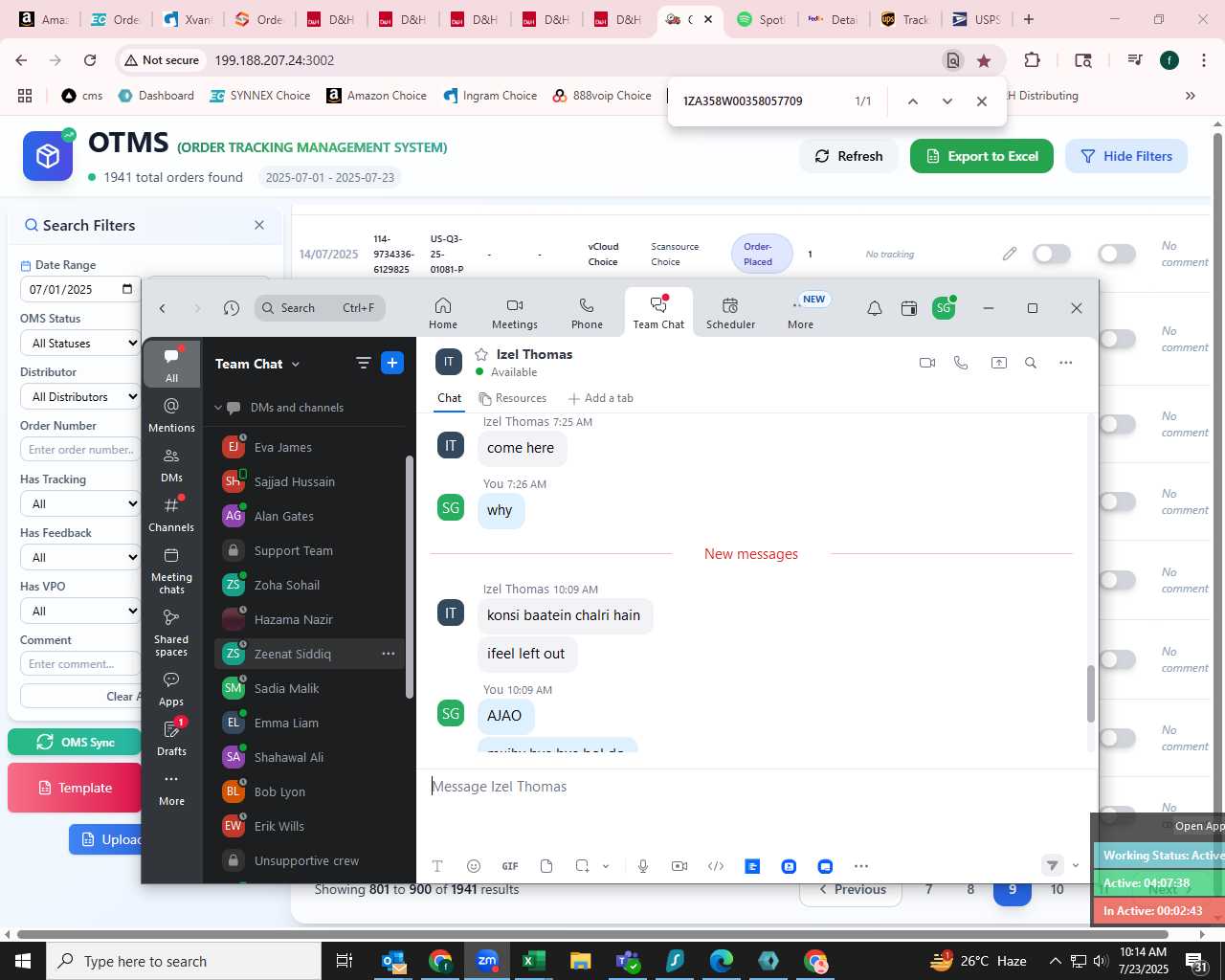1225x980 pixels.
Task: Record a video message
Action: tap(679, 866)
